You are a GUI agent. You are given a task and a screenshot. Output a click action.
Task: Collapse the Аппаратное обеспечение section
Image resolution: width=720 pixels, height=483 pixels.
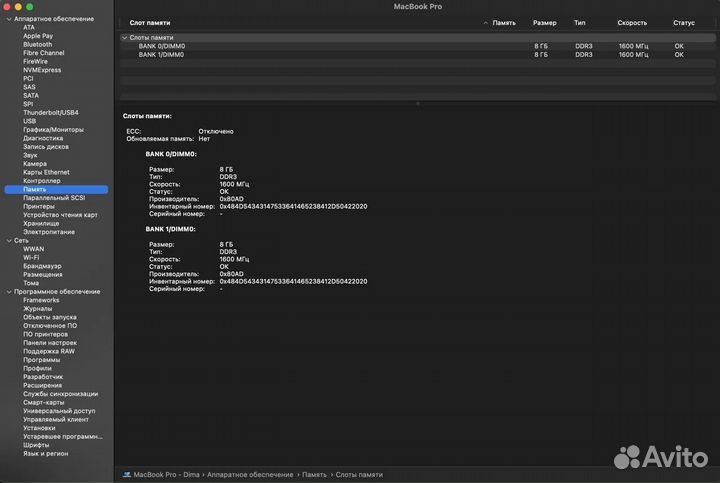pos(9,19)
